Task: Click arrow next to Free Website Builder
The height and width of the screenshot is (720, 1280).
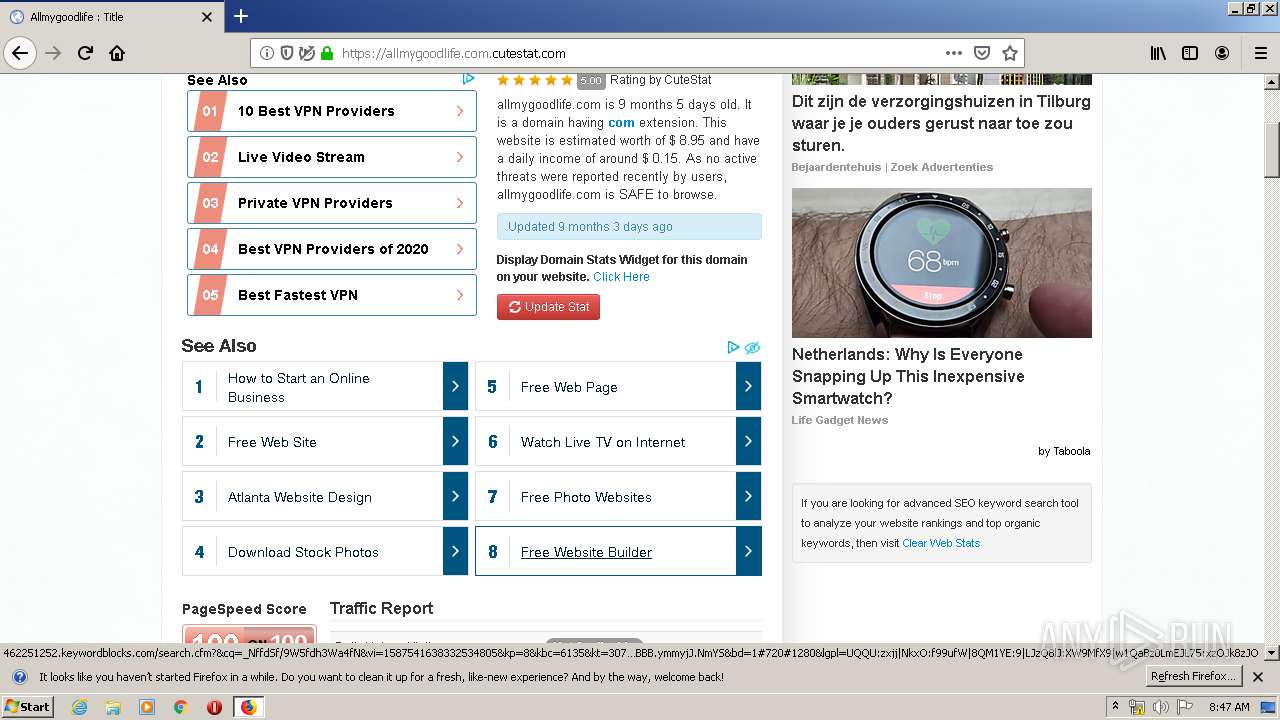Action: point(748,551)
